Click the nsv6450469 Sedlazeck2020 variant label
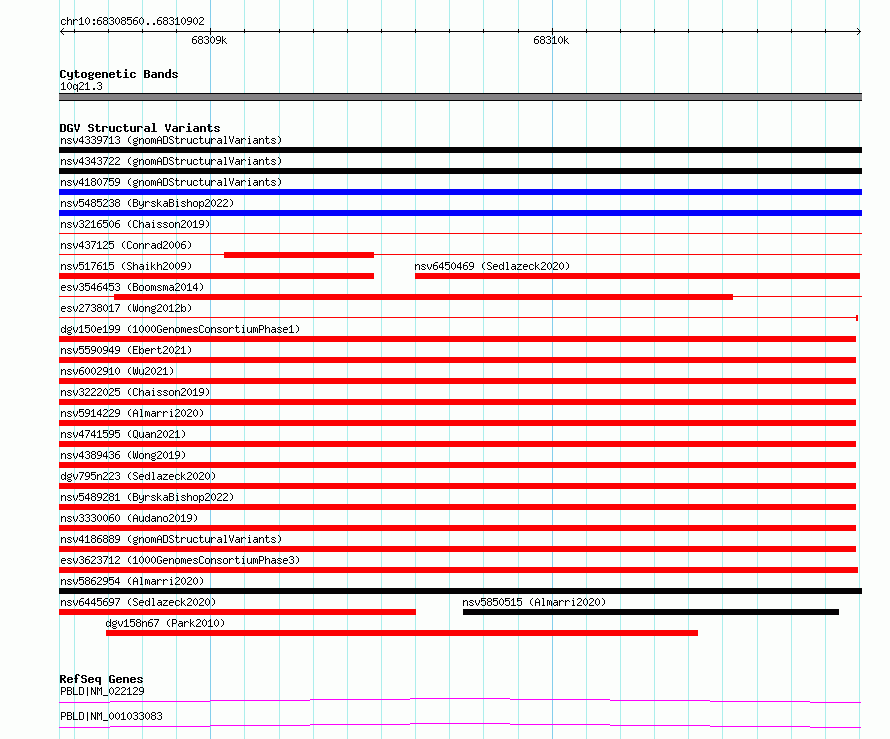The width and height of the screenshot is (890, 739). (492, 266)
